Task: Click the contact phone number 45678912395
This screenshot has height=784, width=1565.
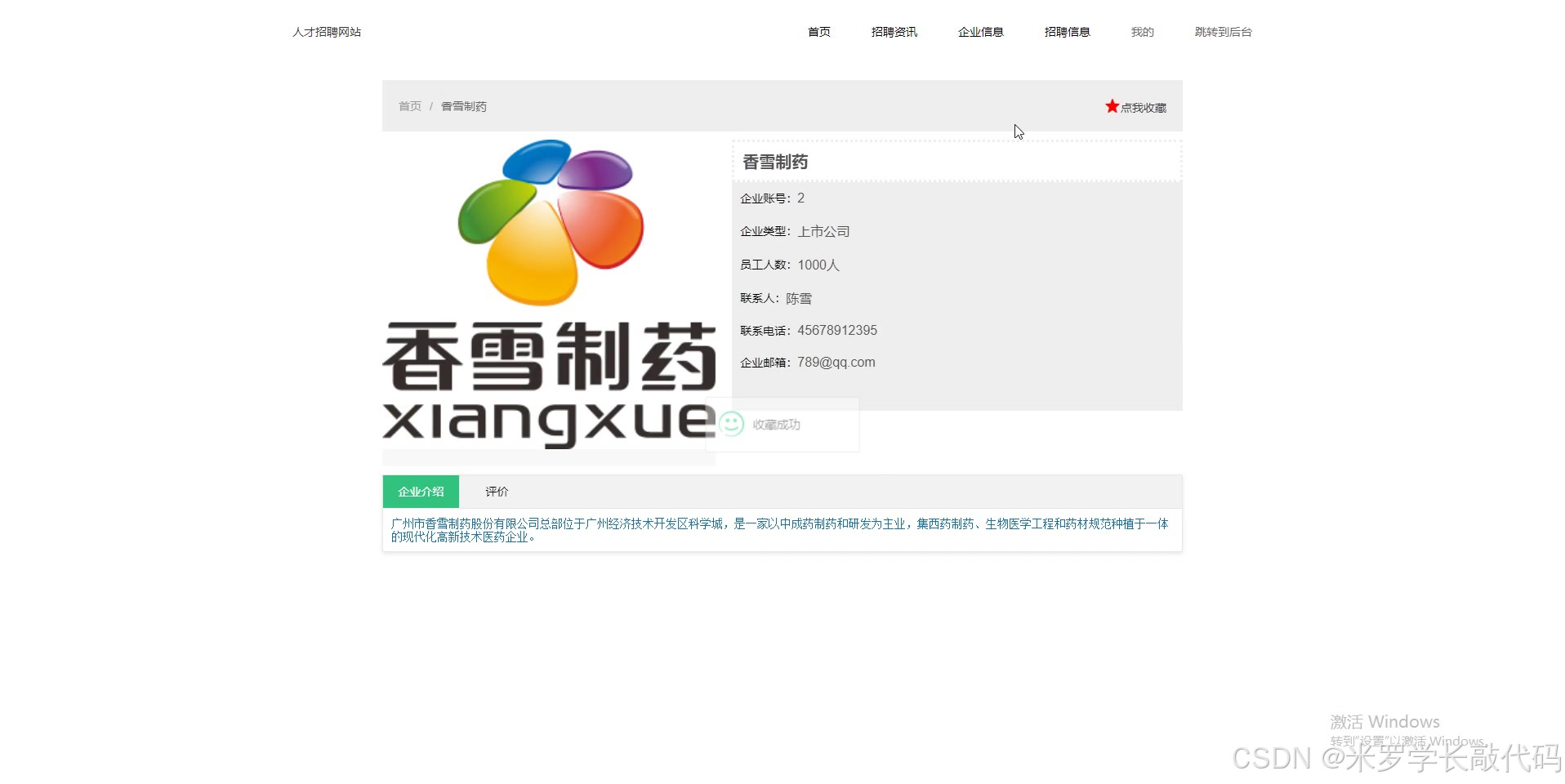Action: (836, 330)
